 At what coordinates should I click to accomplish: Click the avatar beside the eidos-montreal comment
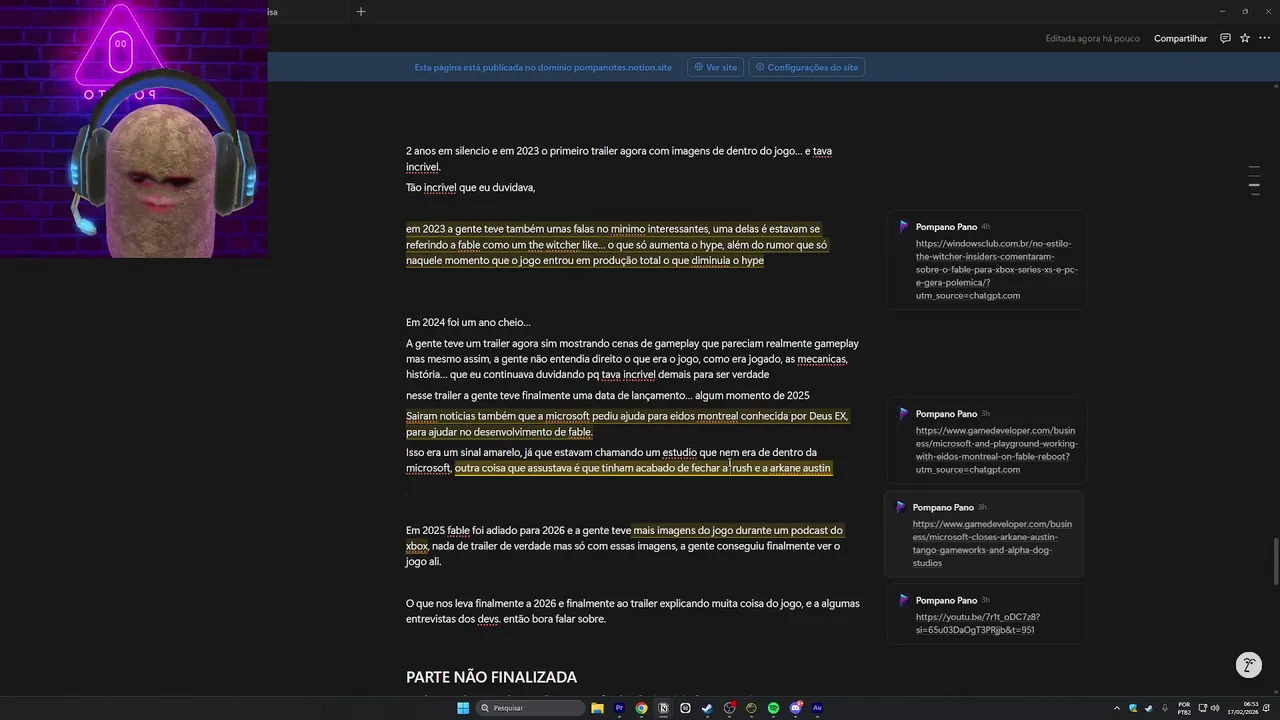pyautogui.click(x=903, y=414)
